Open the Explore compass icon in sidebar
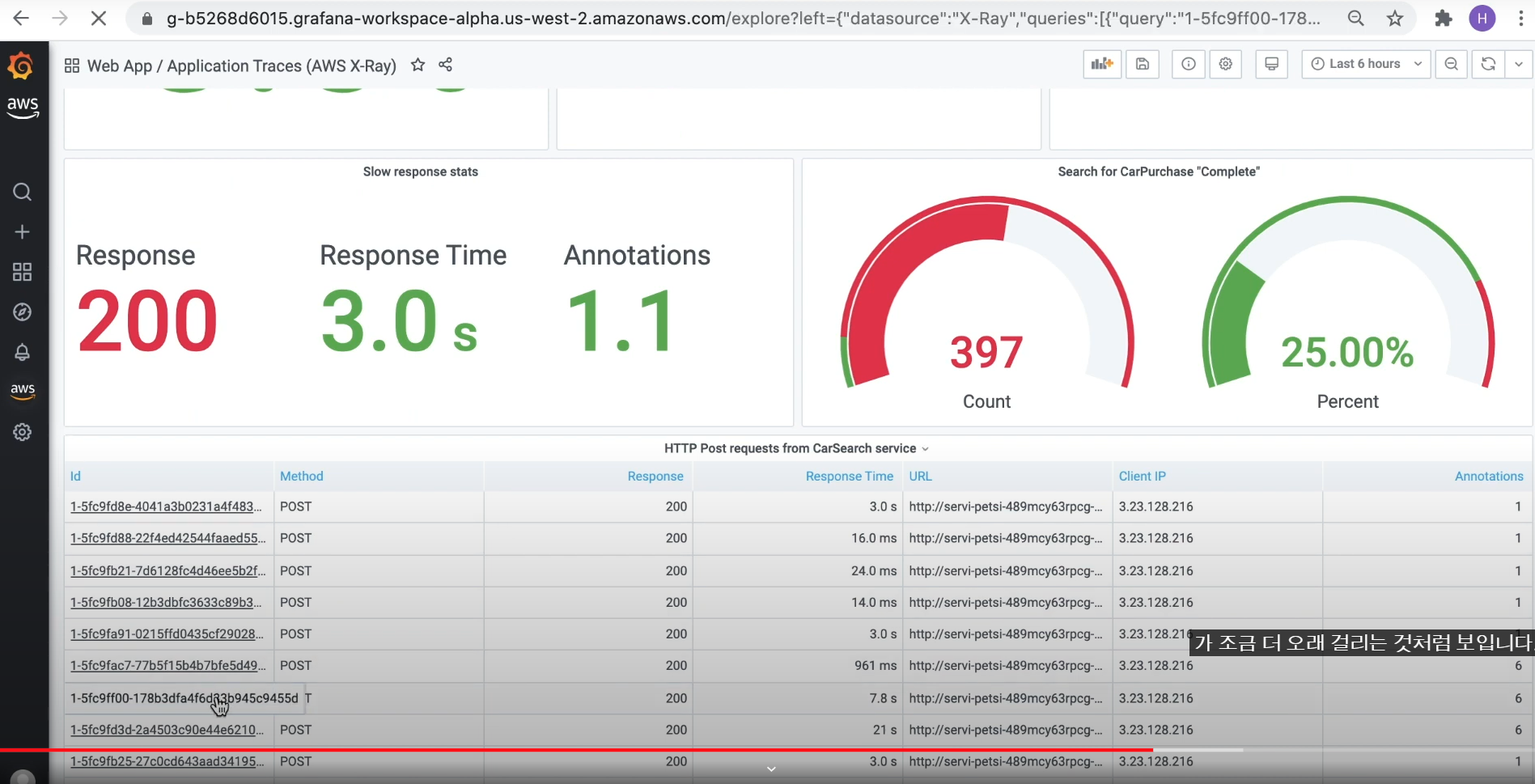 pyautogui.click(x=23, y=312)
